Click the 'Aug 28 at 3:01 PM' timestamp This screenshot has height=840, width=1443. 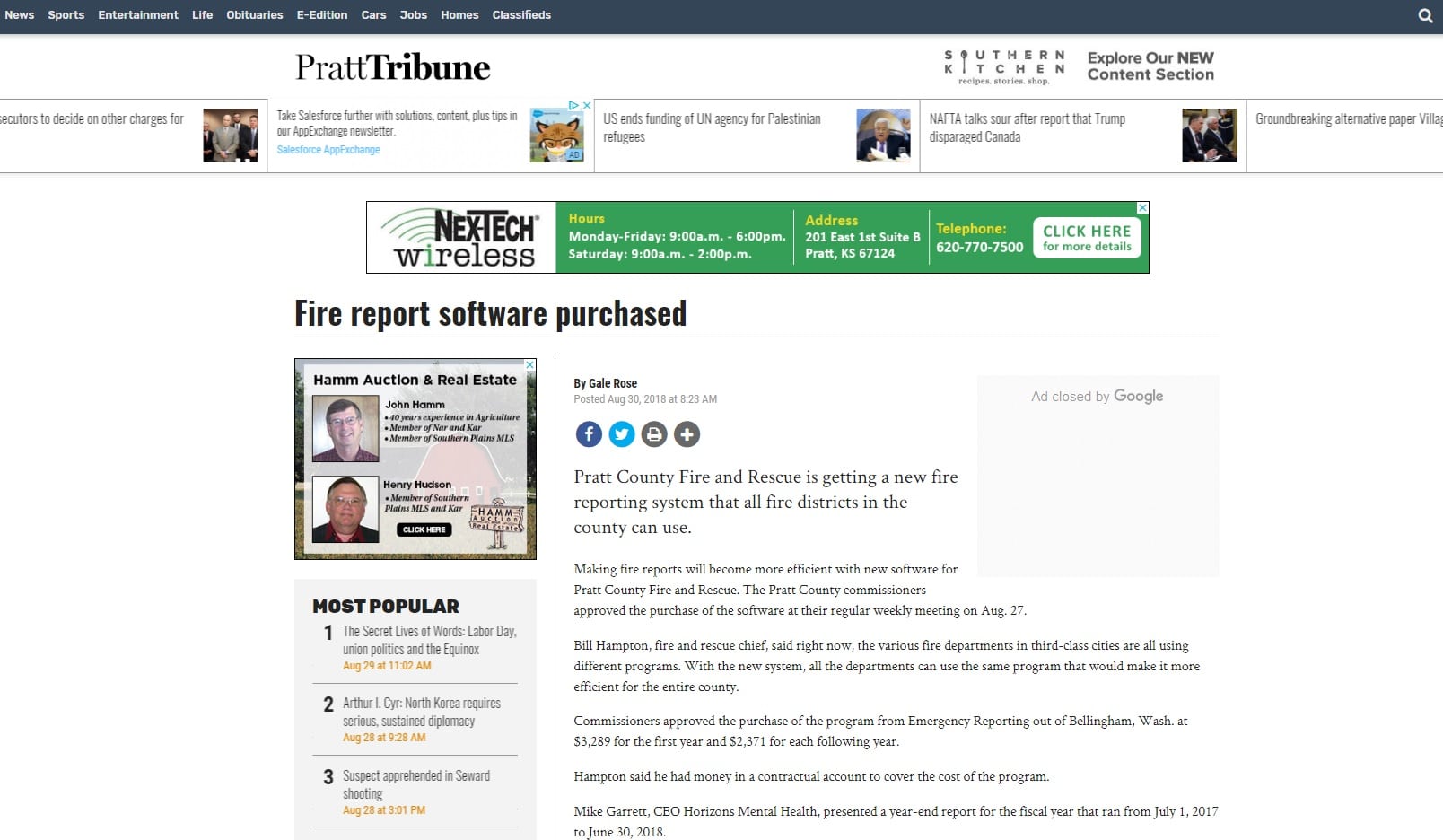point(384,810)
